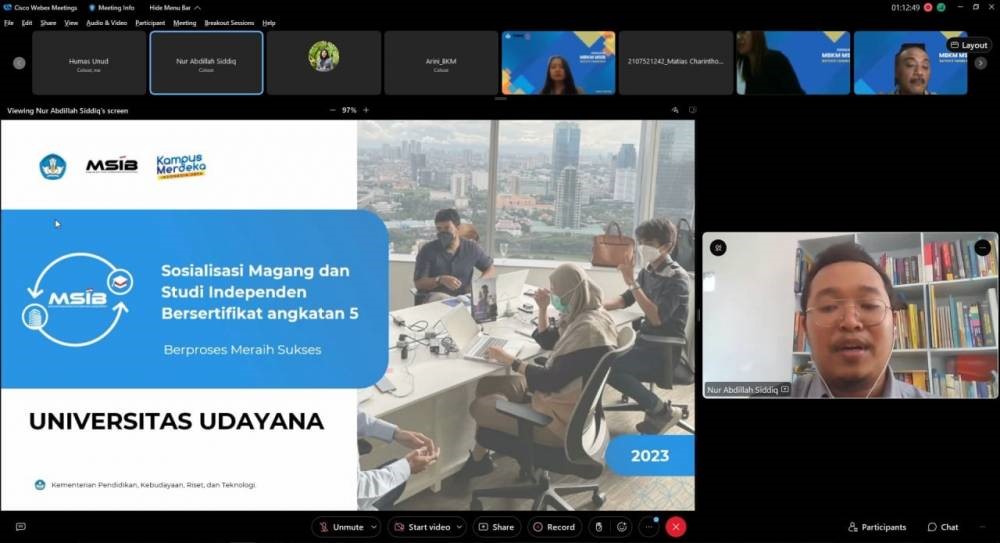The height and width of the screenshot is (543, 1000).
Task: Open the Audio & Video menu
Action: pos(107,23)
